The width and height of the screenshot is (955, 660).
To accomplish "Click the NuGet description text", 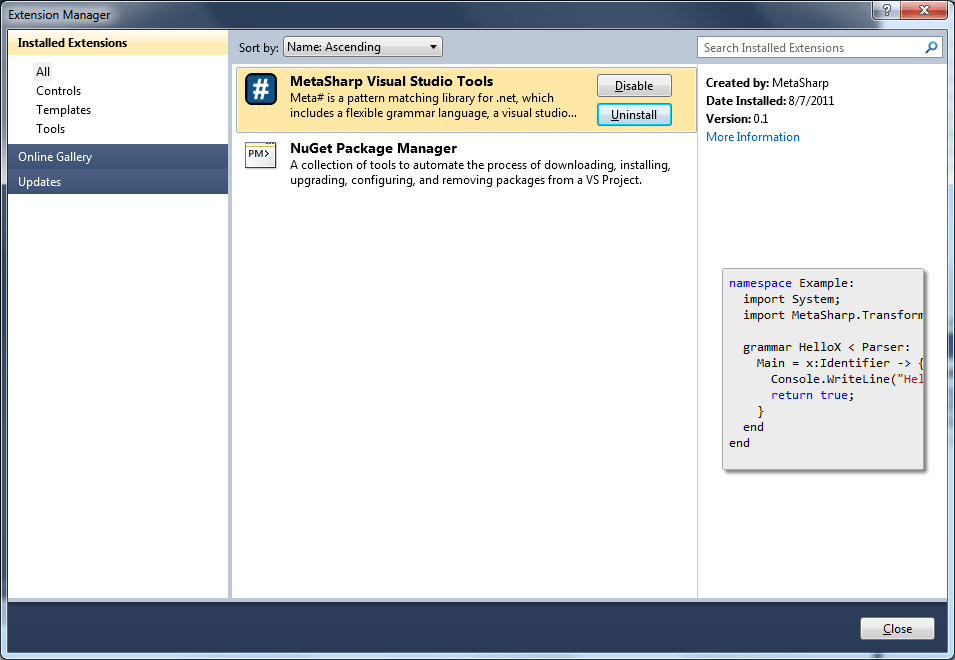I will pyautogui.click(x=480, y=172).
